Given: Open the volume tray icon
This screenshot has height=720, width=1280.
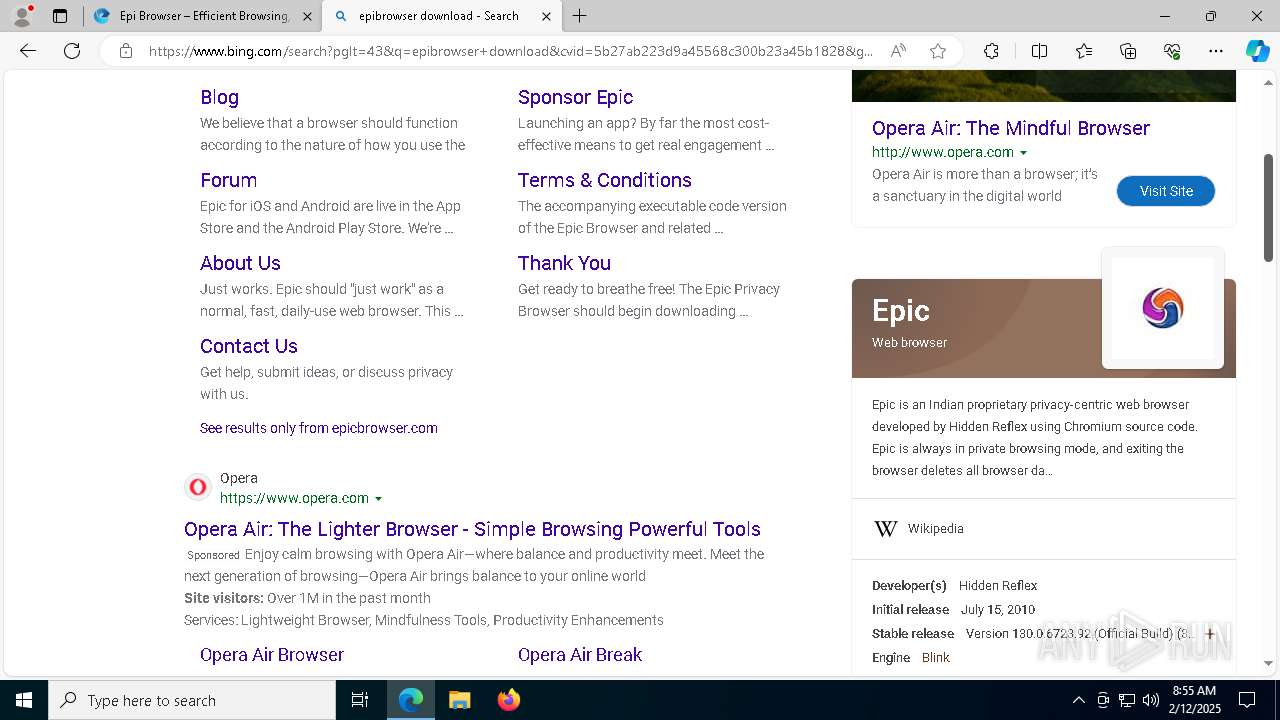Looking at the screenshot, I should 1151,700.
